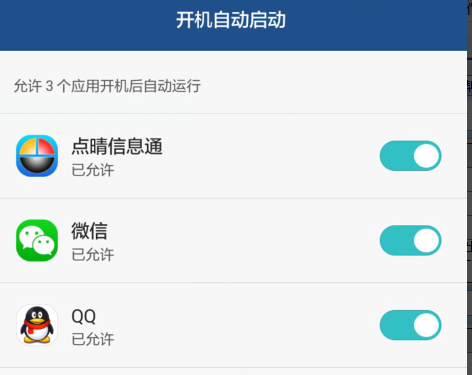Click 已允许 status under 微信

click(x=93, y=255)
